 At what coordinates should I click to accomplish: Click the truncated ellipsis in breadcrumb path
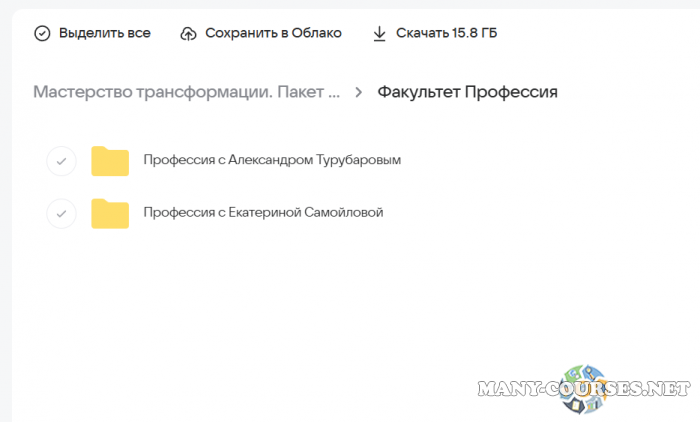pyautogui.click(x=334, y=93)
